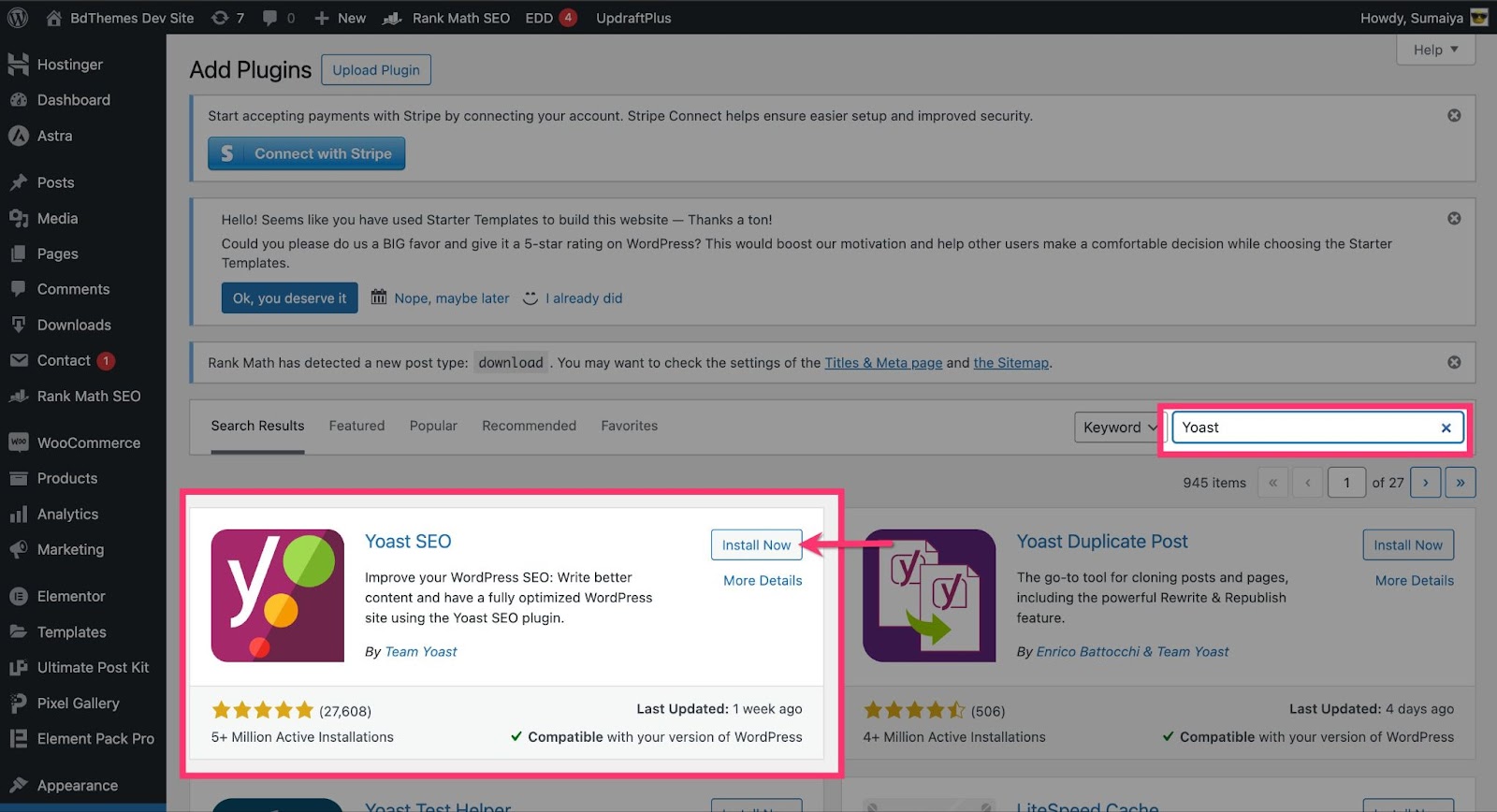
Task: Add new content via plus New
Action: [340, 18]
